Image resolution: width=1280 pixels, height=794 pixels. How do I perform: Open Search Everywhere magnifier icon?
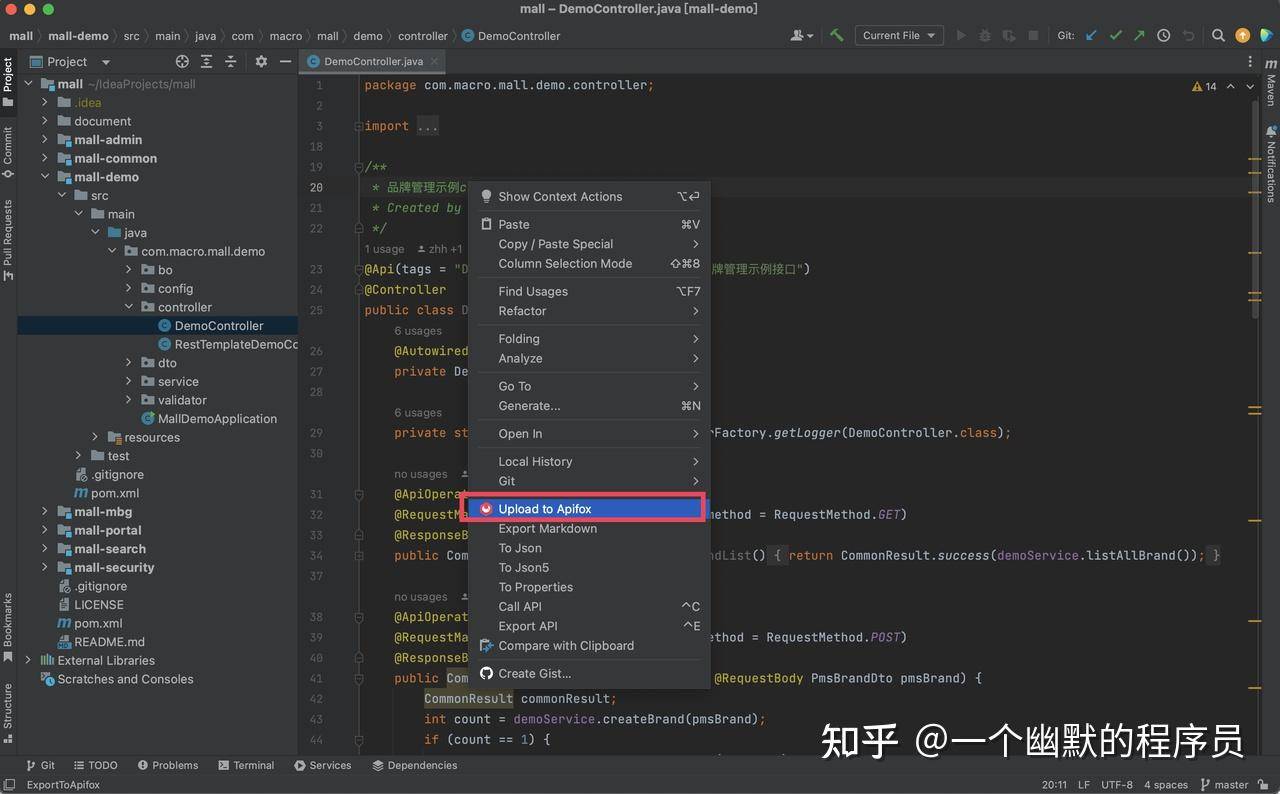pyautogui.click(x=1218, y=35)
